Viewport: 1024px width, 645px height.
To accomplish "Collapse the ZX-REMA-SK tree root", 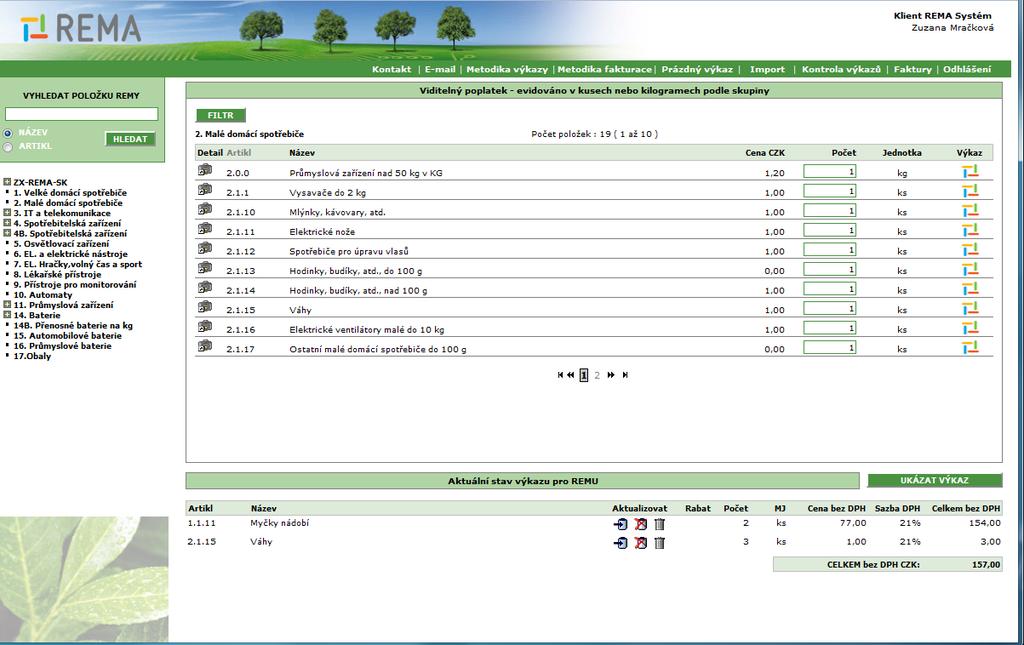I will coord(7,182).
